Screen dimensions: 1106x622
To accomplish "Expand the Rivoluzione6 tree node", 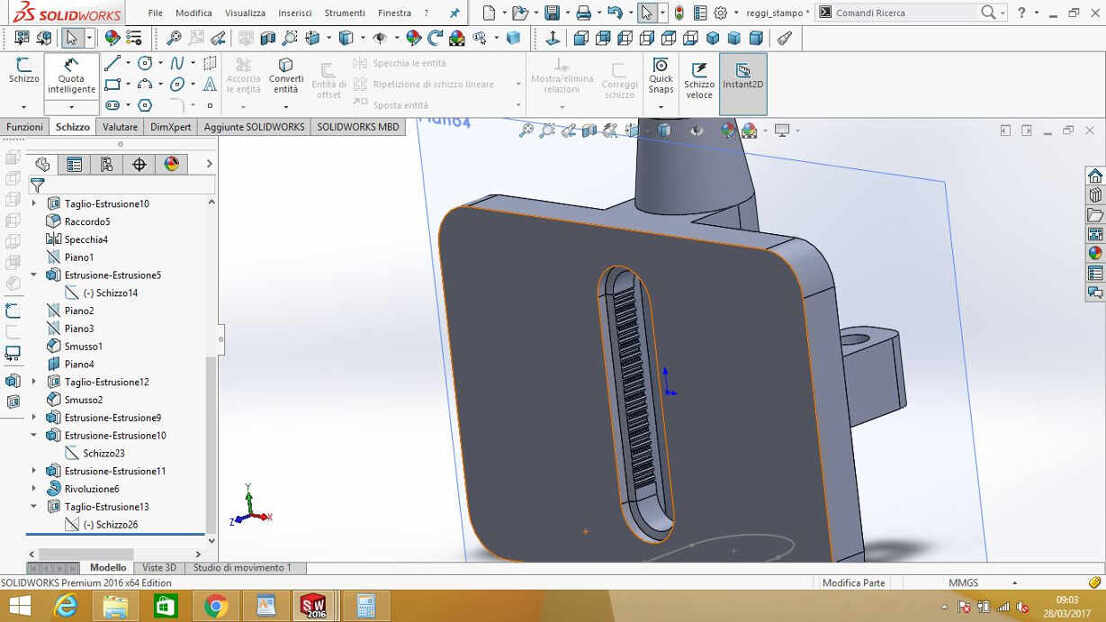I will (34, 489).
